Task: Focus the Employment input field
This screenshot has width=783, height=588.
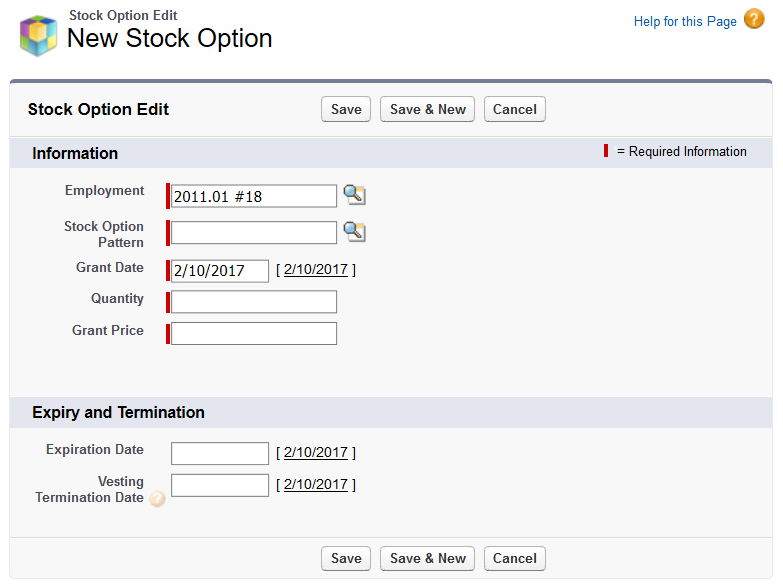Action: pyautogui.click(x=254, y=196)
